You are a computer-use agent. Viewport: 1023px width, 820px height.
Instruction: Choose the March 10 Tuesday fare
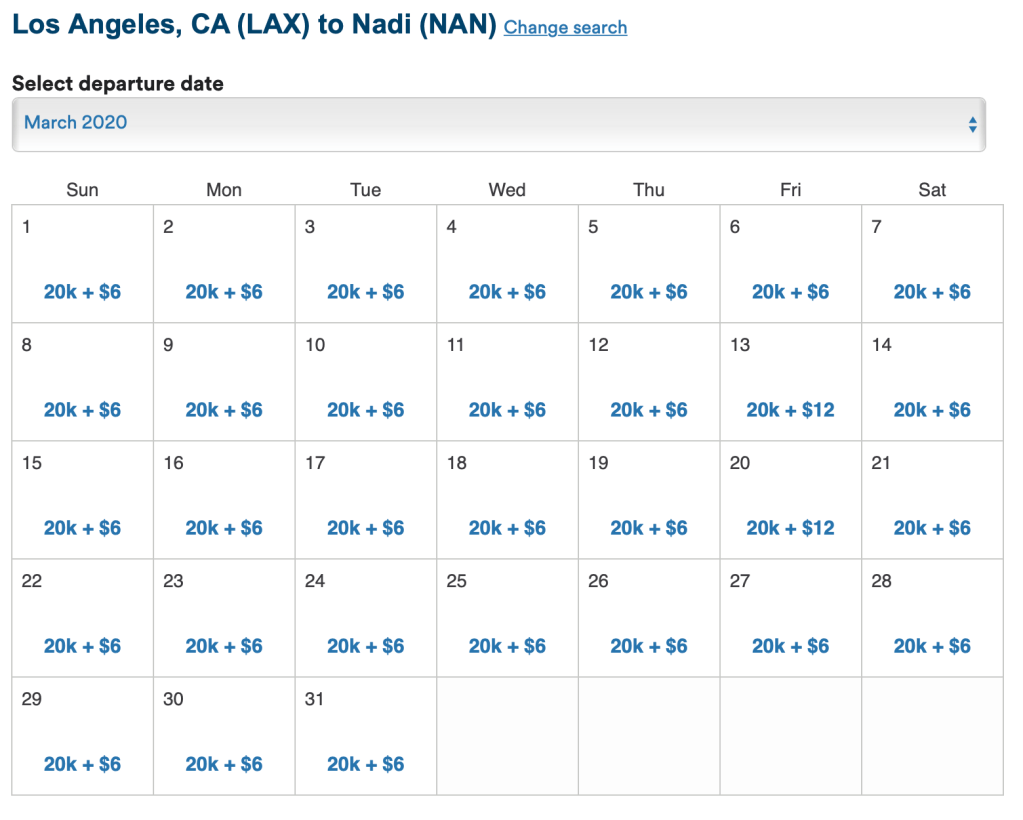click(365, 410)
